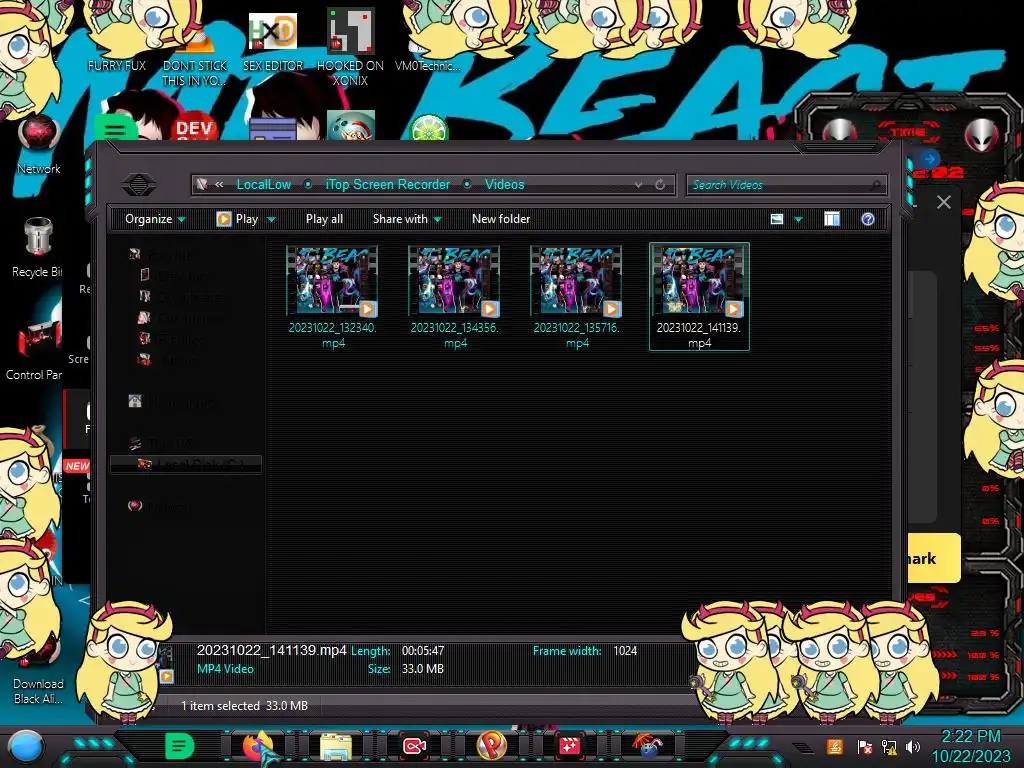
Task: Open File Explorer from the taskbar
Action: tap(336, 746)
